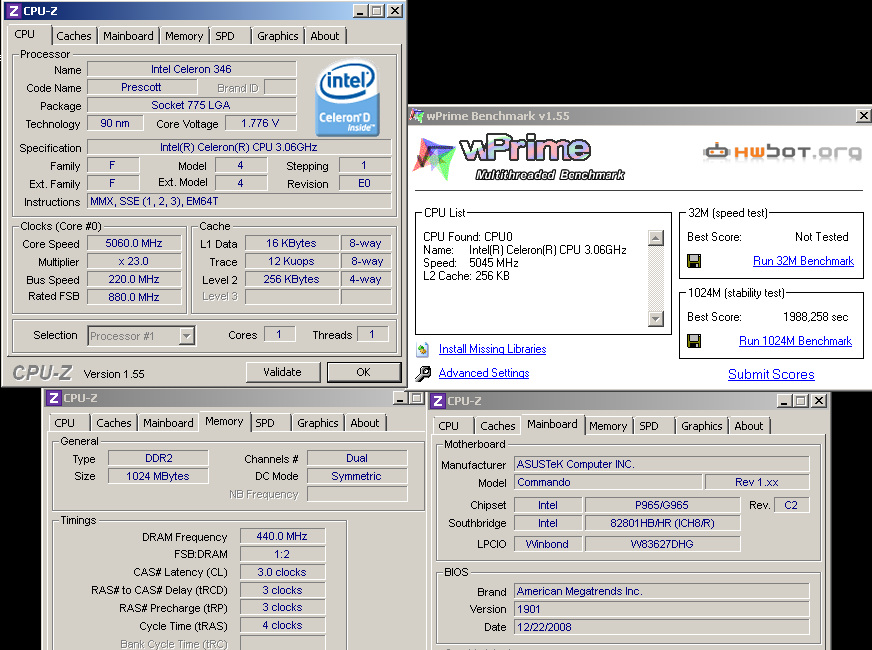Click OK in CPU-Z window
Image resolution: width=872 pixels, height=650 pixels.
point(364,372)
